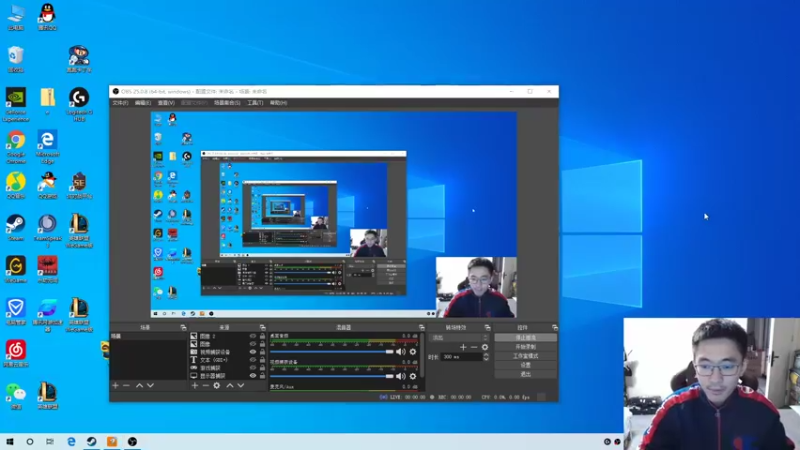Screen dimensions: 800x450
Task: Mute the 视频捕获设备 mixer channel speaker
Action: 401,377
